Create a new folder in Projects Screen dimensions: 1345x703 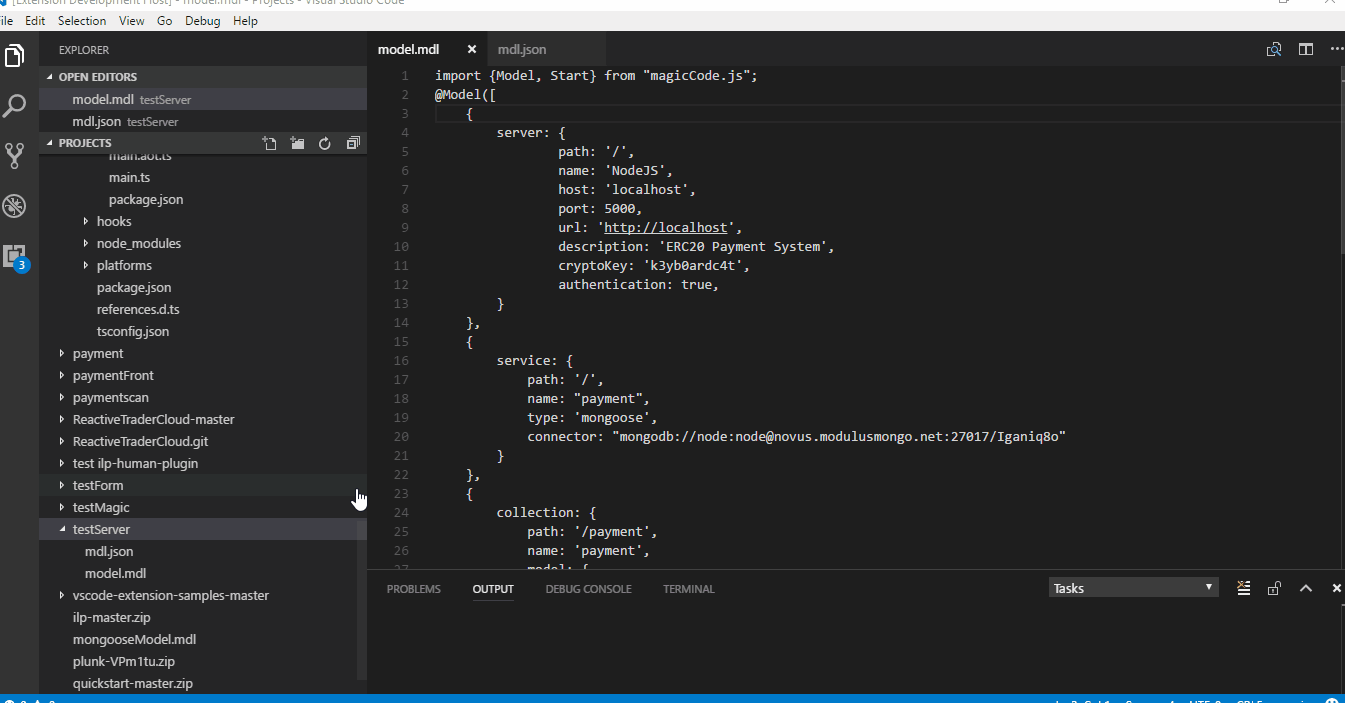[x=297, y=143]
